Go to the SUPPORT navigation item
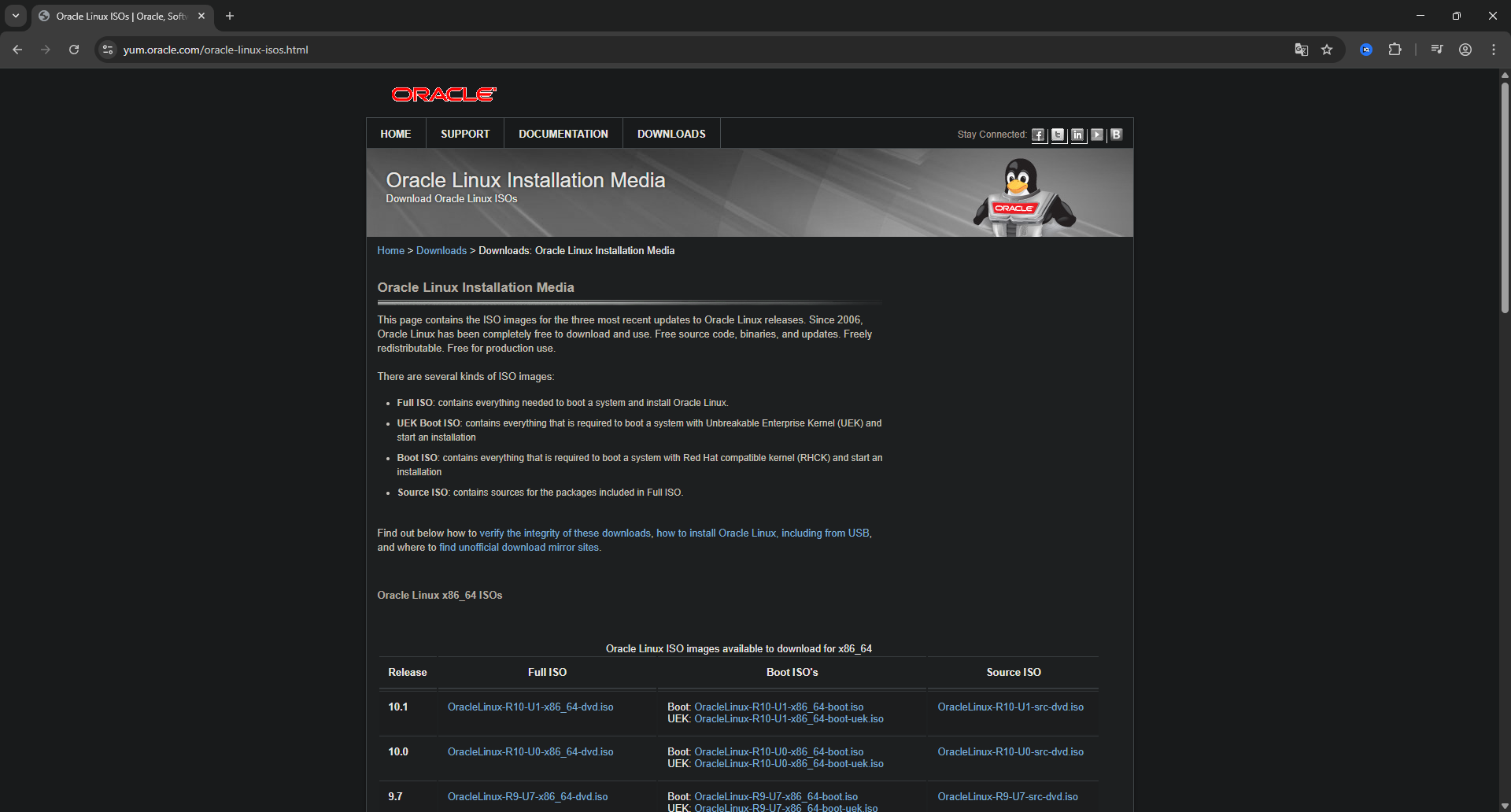1511x812 pixels. [x=465, y=134]
